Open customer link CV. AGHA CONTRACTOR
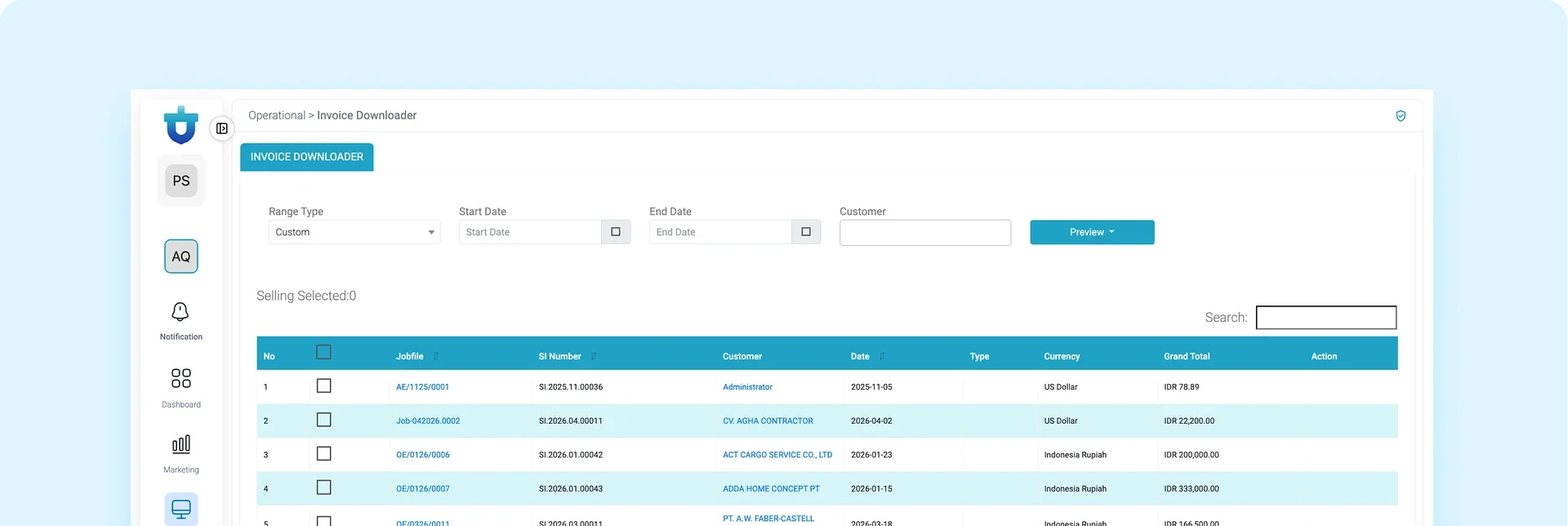This screenshot has width=1568, height=526. [768, 421]
